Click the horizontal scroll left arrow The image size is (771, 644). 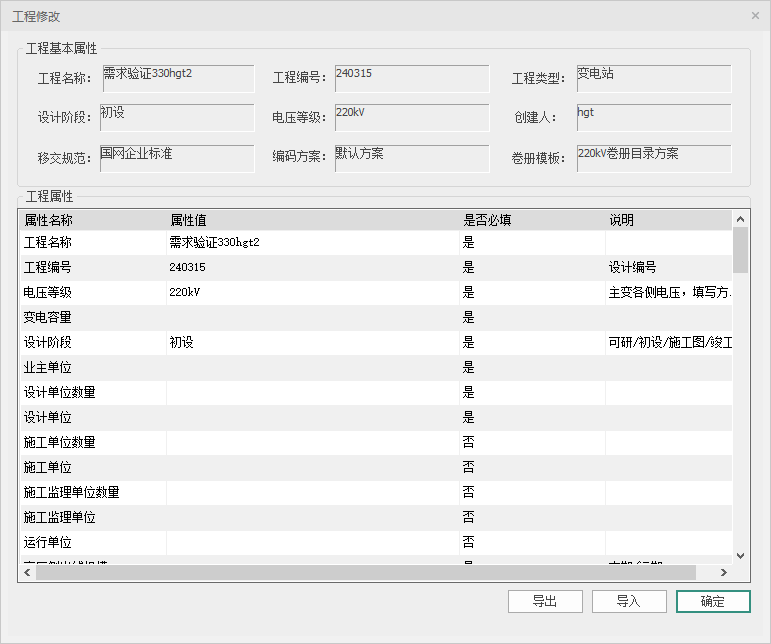click(27, 572)
